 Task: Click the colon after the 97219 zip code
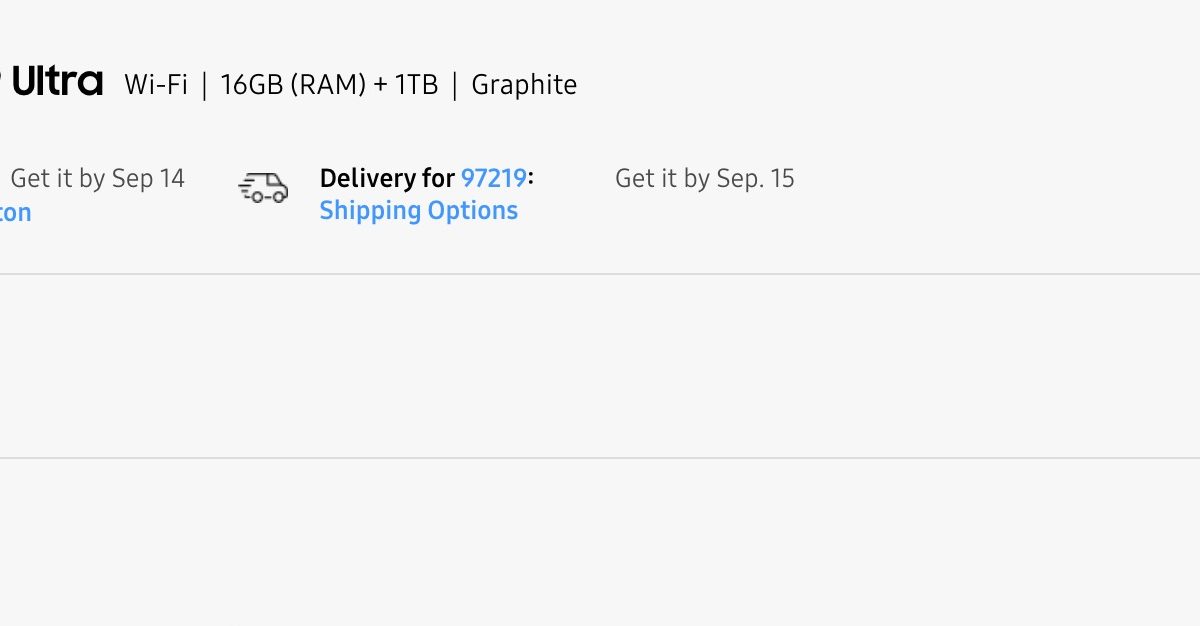pos(531,180)
